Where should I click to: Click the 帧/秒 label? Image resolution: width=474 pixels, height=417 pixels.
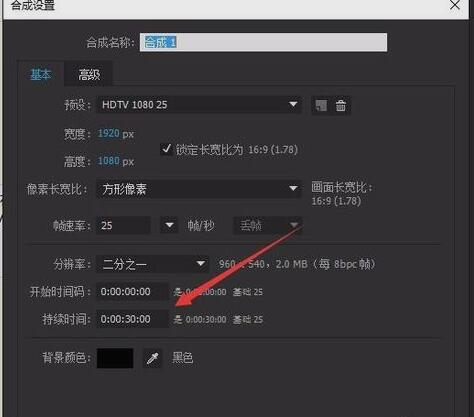[201, 226]
